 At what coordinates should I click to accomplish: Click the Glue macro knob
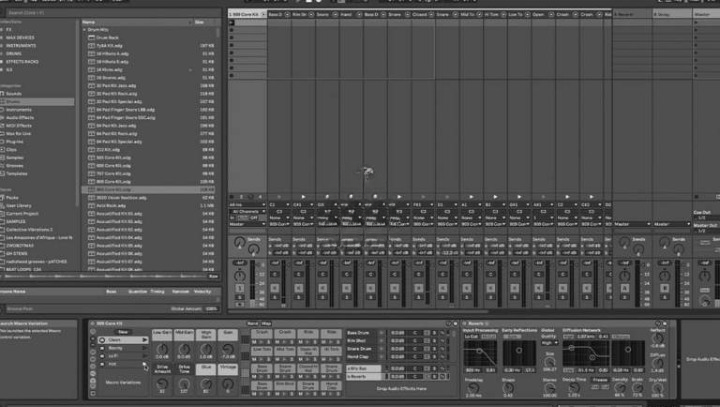[x=206, y=384]
